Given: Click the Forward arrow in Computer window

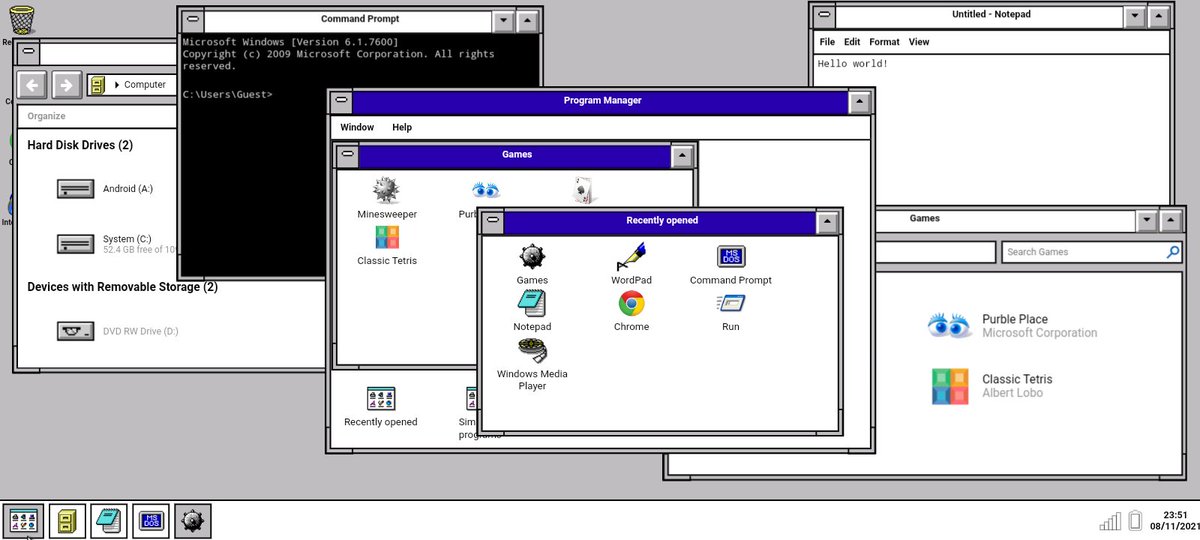Looking at the screenshot, I should pyautogui.click(x=66, y=85).
